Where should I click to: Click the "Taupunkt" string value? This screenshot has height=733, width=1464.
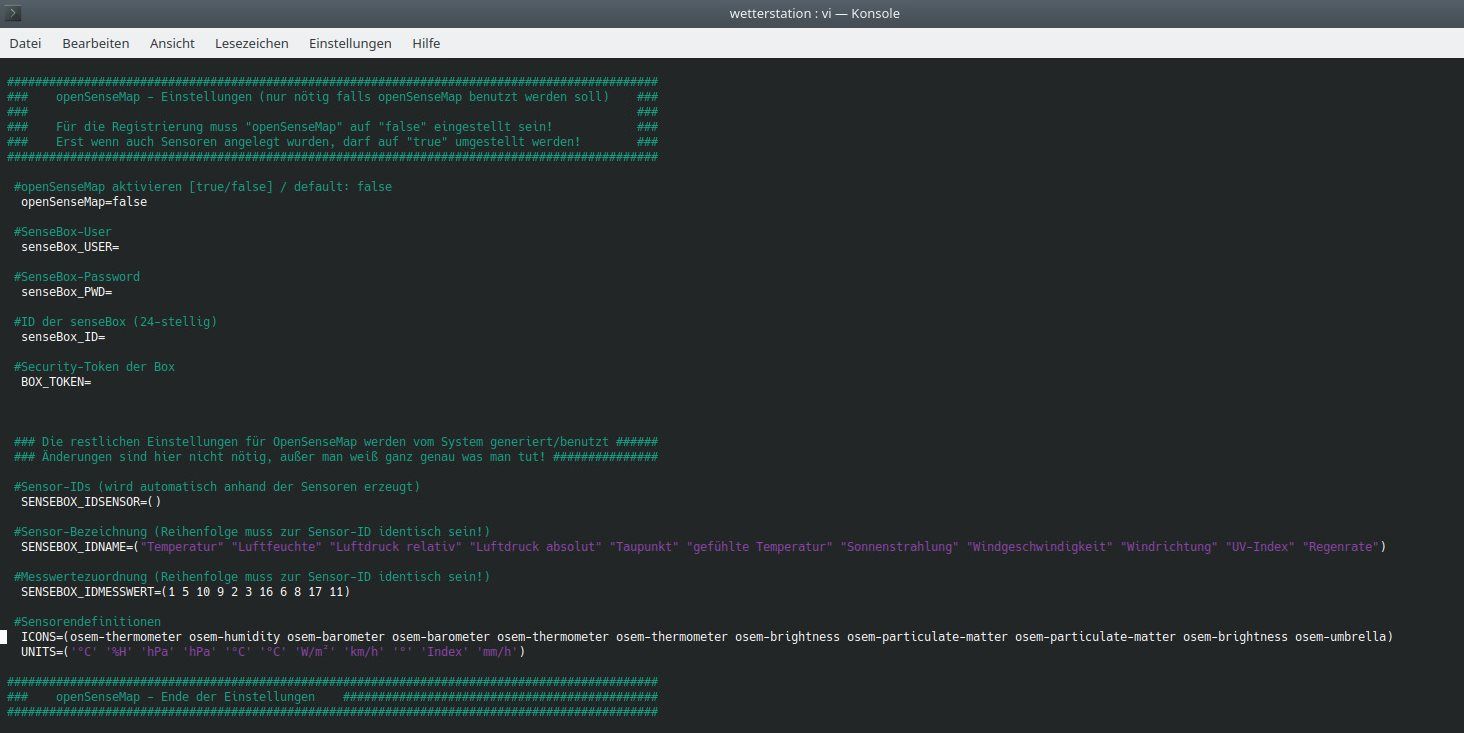tap(644, 547)
